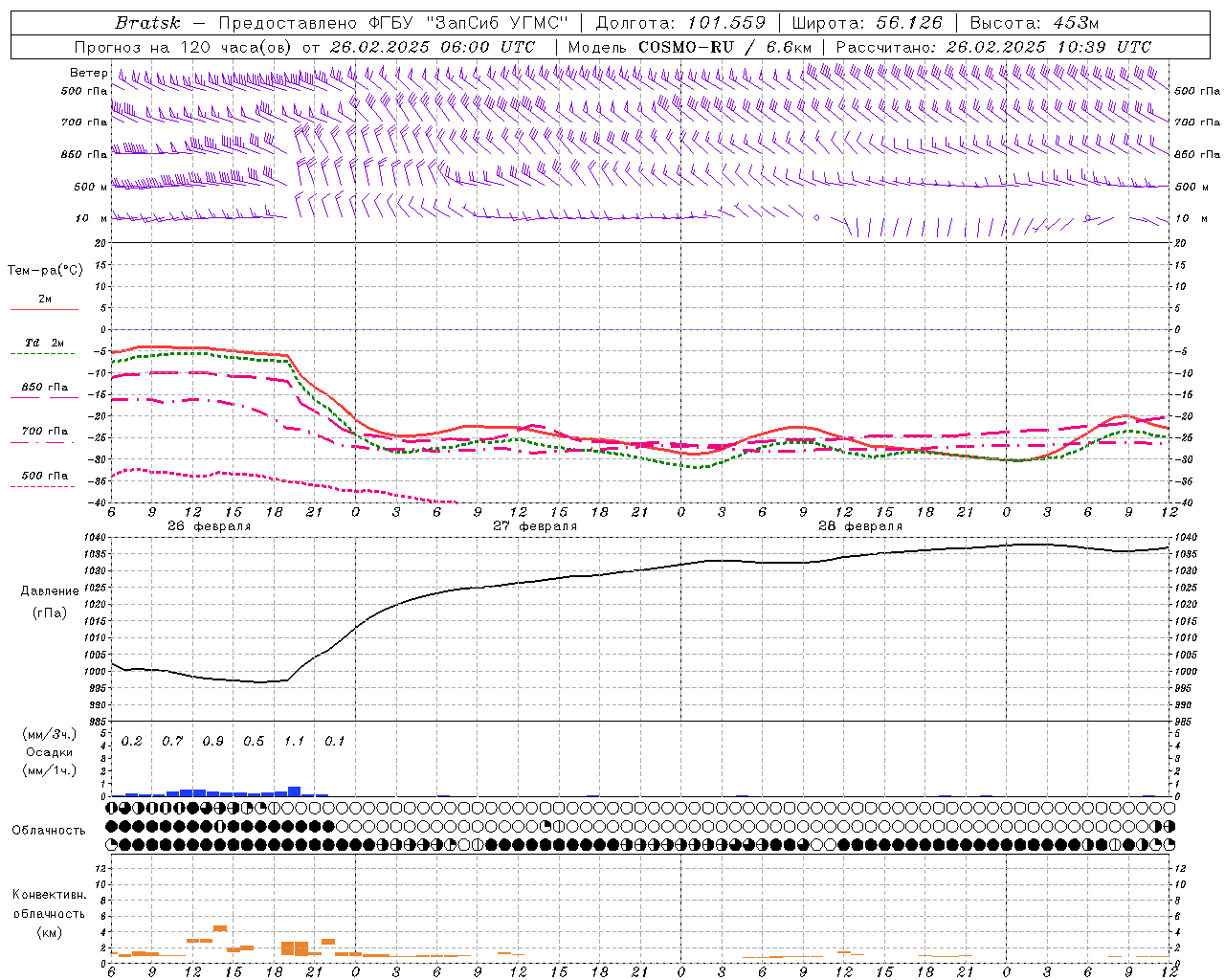Screen dimensions: 1225x980
Task: Click the Широта 56.126 header field
Action: (x=866, y=23)
